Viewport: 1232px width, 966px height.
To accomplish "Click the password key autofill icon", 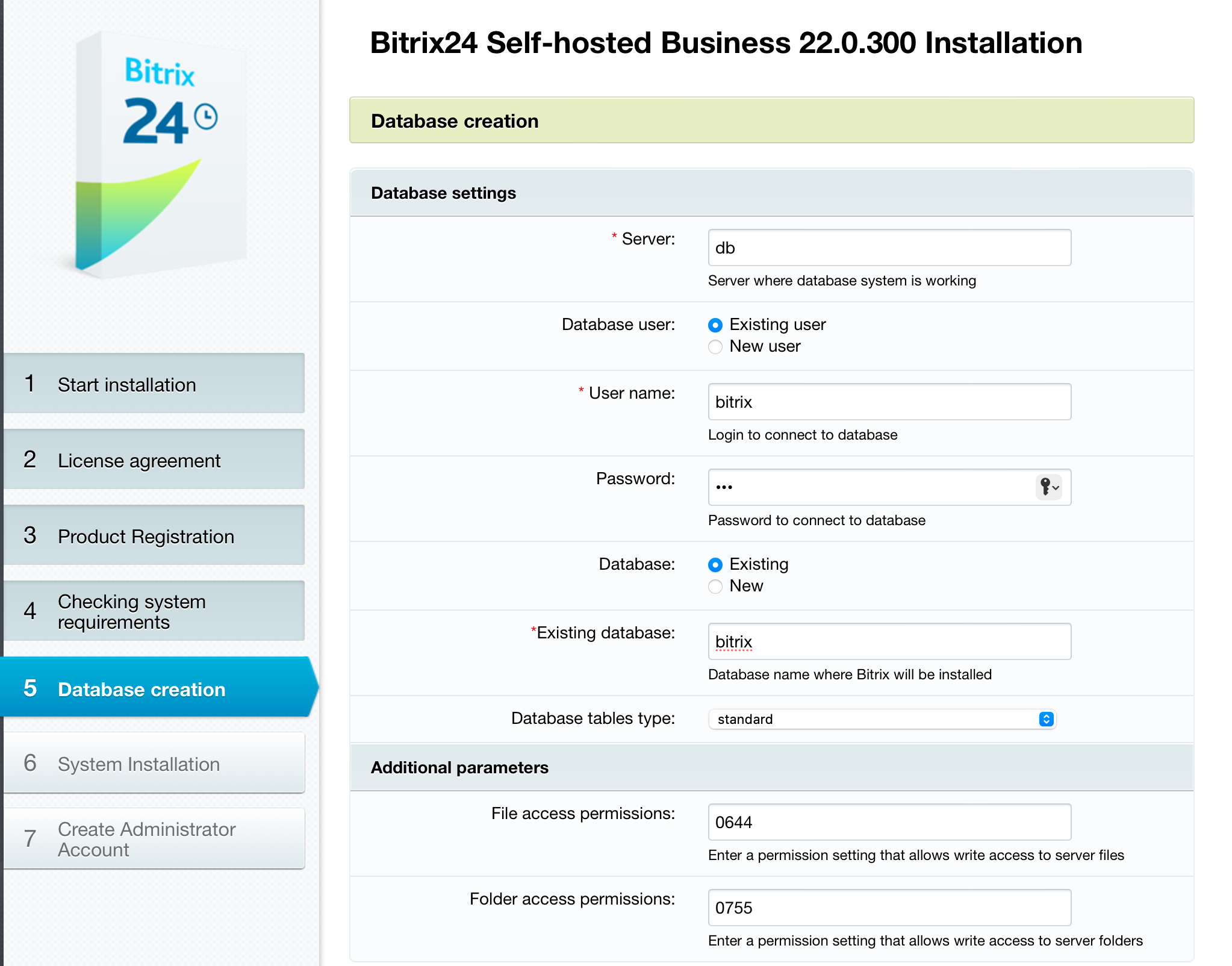I will (1048, 487).
